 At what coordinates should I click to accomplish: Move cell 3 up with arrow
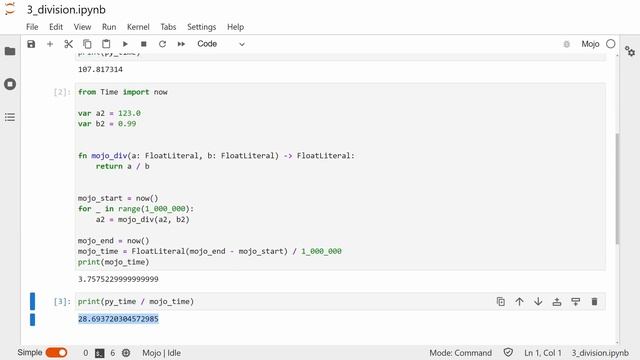(519, 302)
